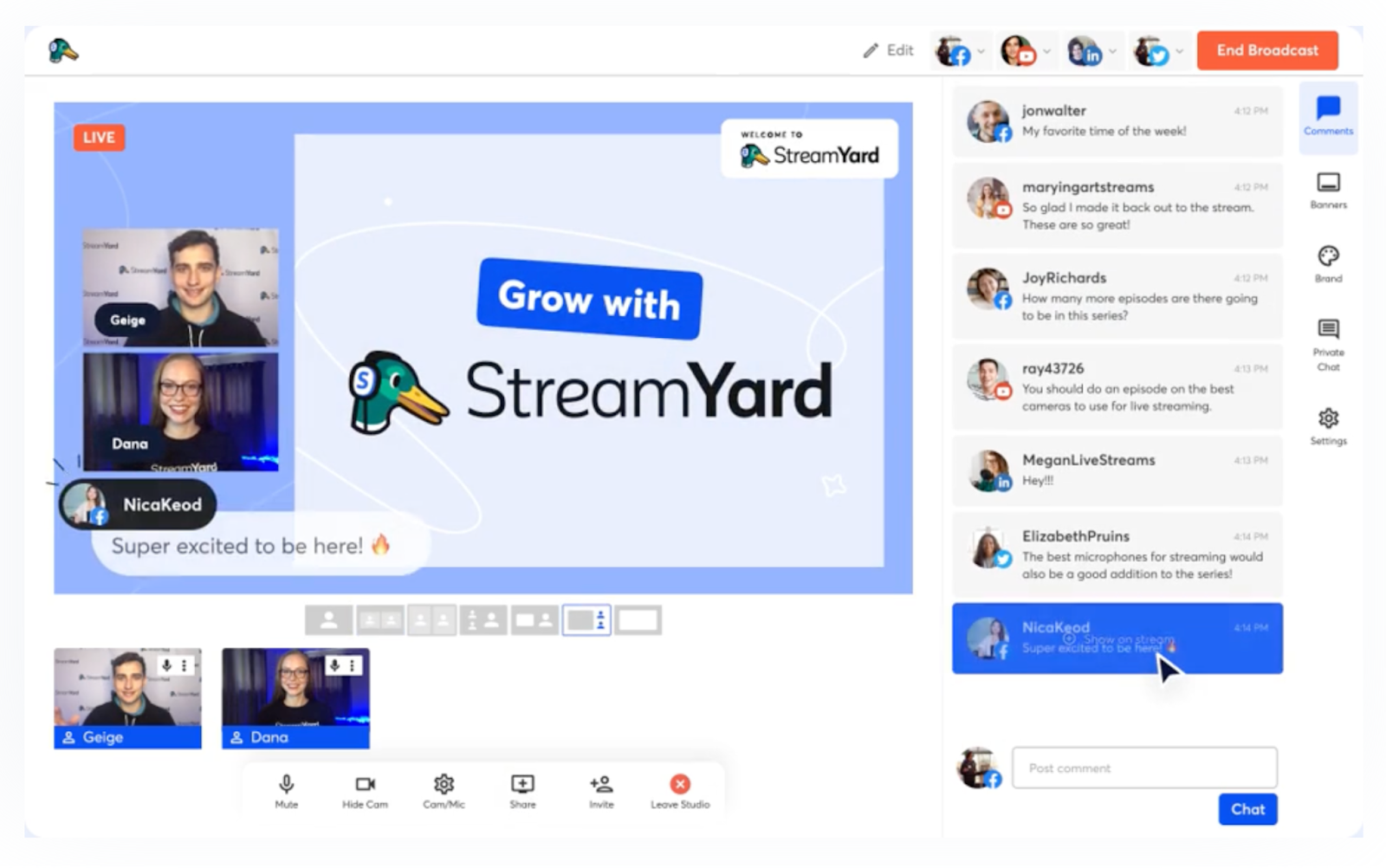Select the highlighted screen with stacked guests layout

point(586,620)
